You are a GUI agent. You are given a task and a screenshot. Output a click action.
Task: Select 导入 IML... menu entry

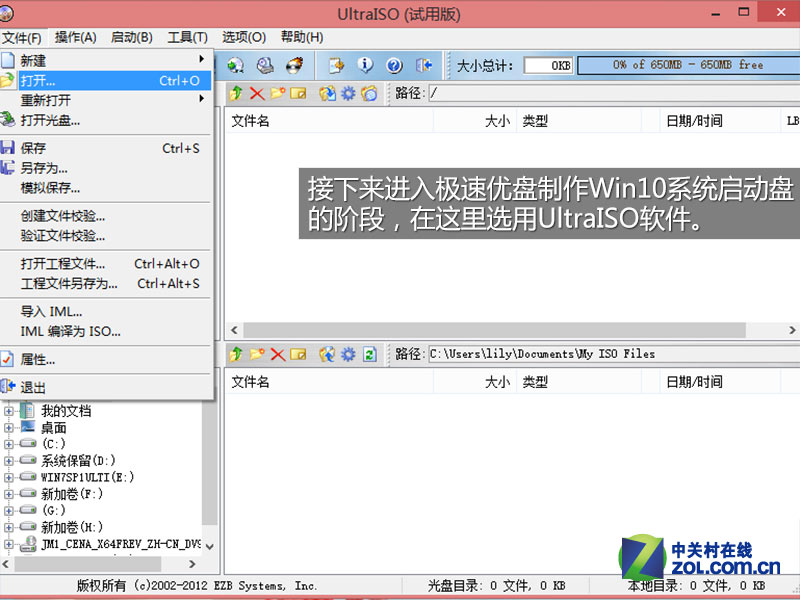[106, 312]
